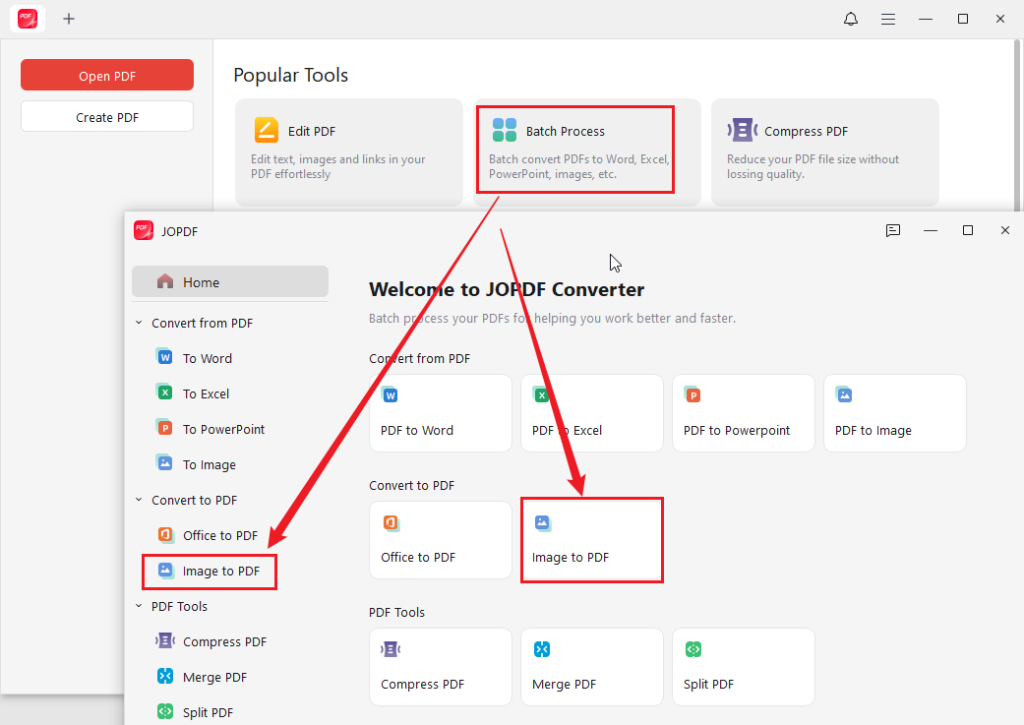Click the PowerPoint icon beside To PowerPoint
Screen dimensions: 1024x725
[x=165, y=428]
